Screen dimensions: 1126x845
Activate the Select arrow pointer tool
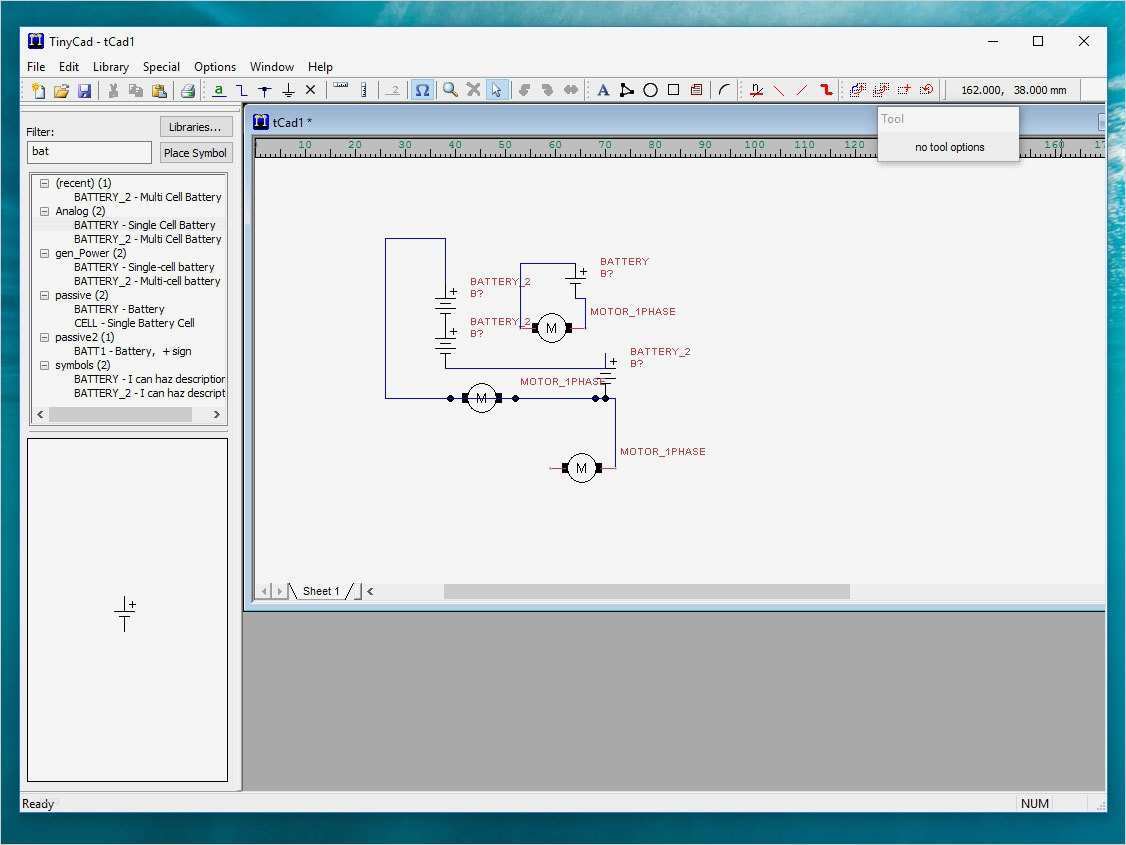click(x=496, y=90)
